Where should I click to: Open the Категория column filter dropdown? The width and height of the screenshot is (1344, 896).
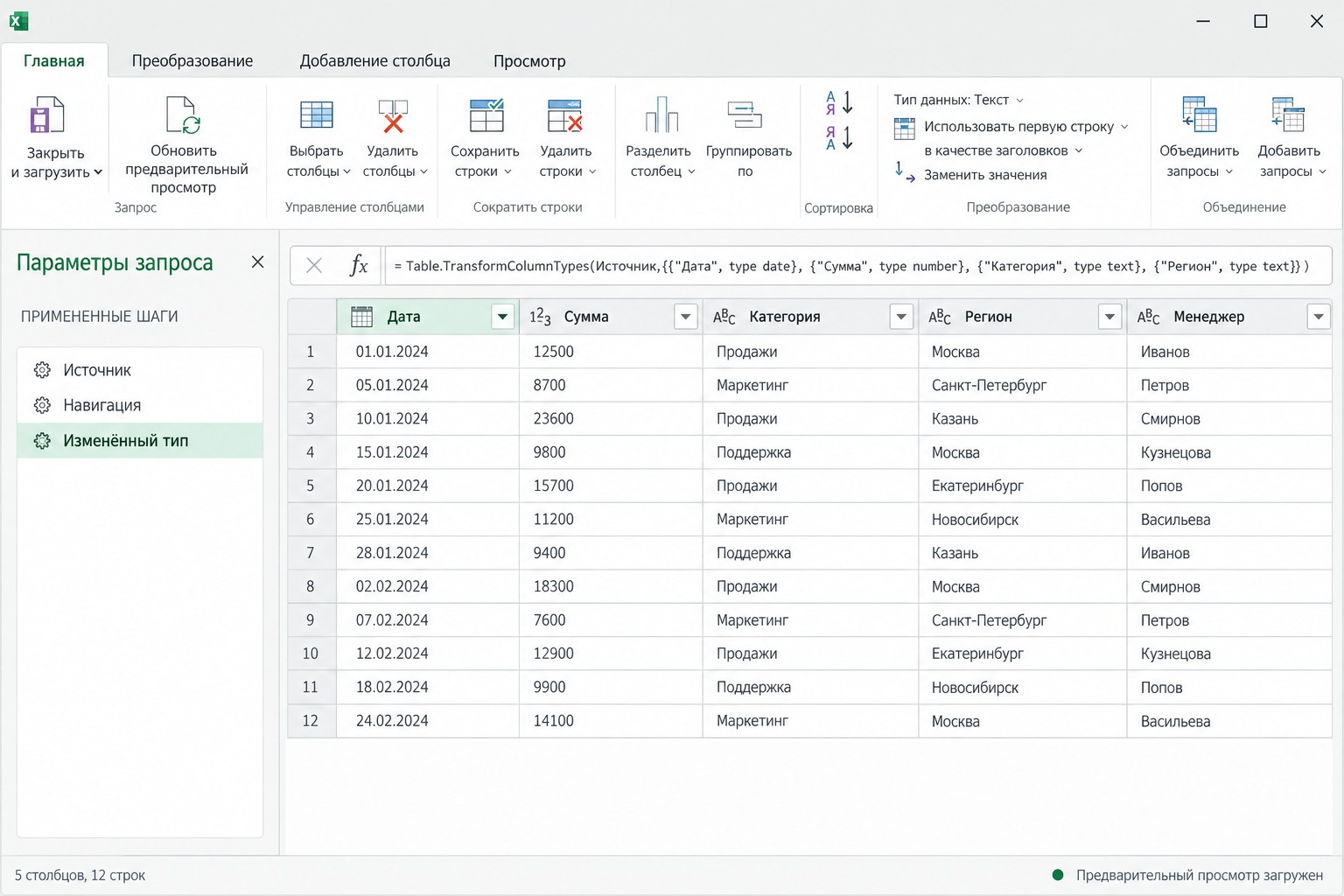901,317
